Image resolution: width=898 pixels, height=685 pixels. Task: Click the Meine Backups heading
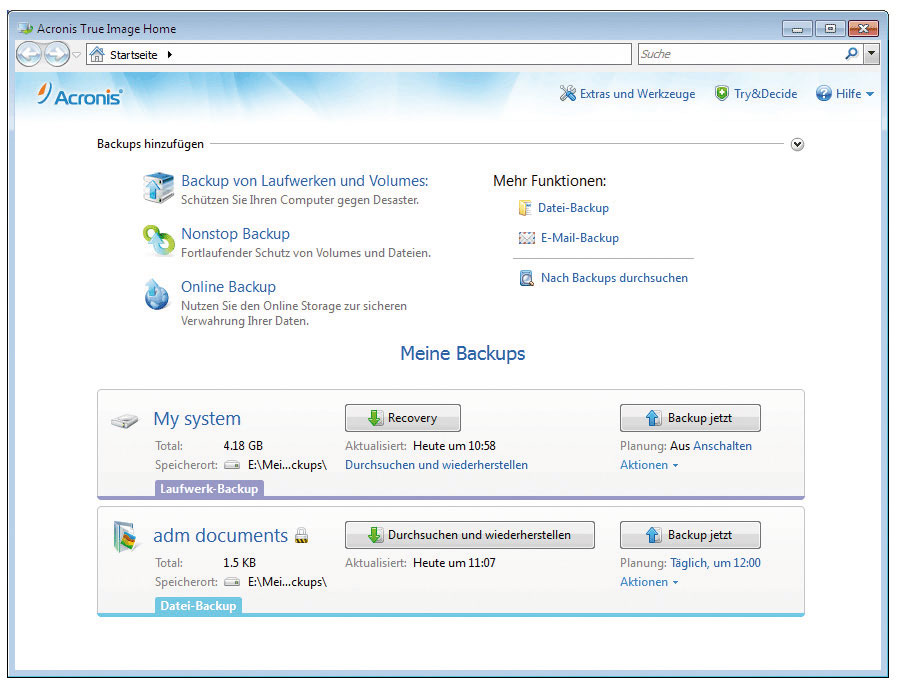click(463, 353)
